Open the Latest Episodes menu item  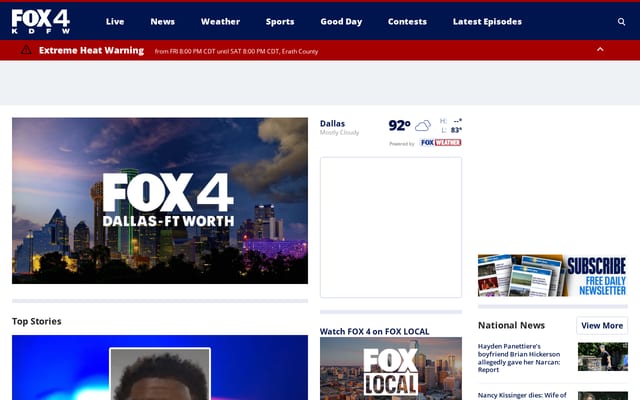pyautogui.click(x=487, y=22)
